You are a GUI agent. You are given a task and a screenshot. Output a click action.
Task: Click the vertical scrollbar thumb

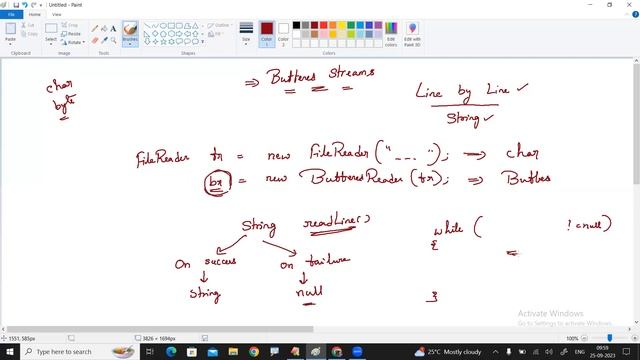click(x=636, y=124)
